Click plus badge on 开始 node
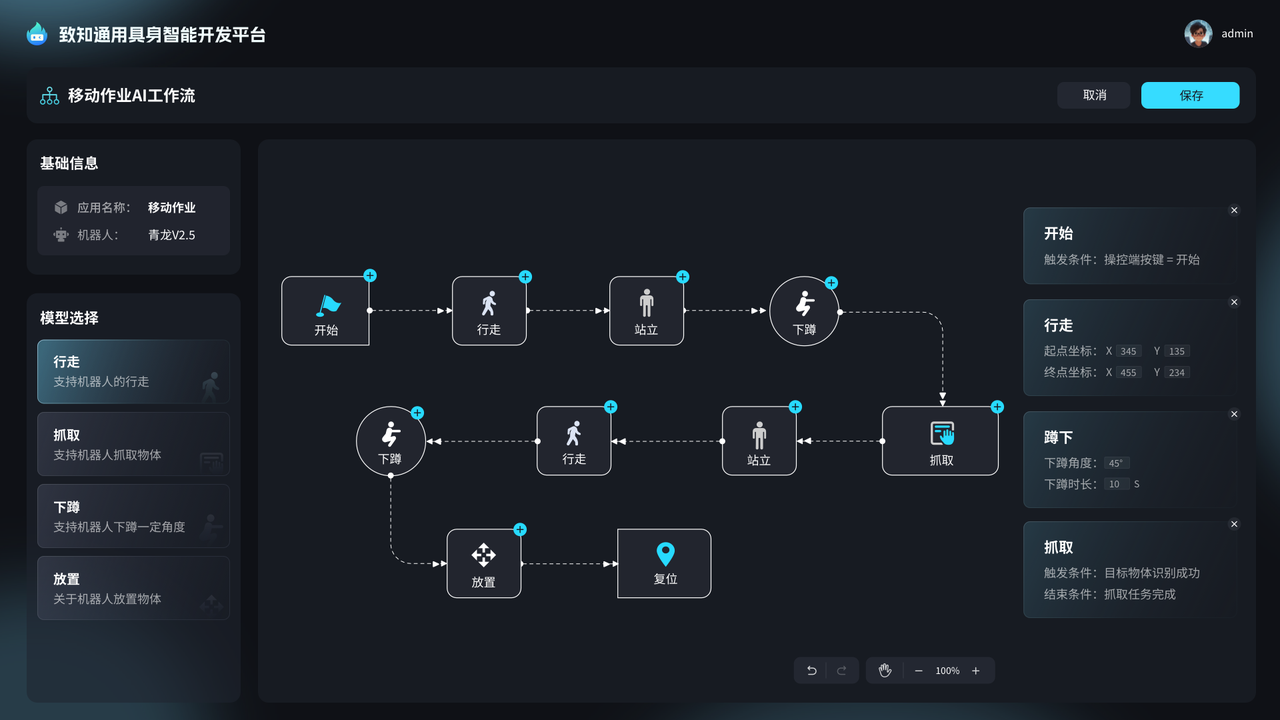The height and width of the screenshot is (720, 1280). (x=370, y=276)
